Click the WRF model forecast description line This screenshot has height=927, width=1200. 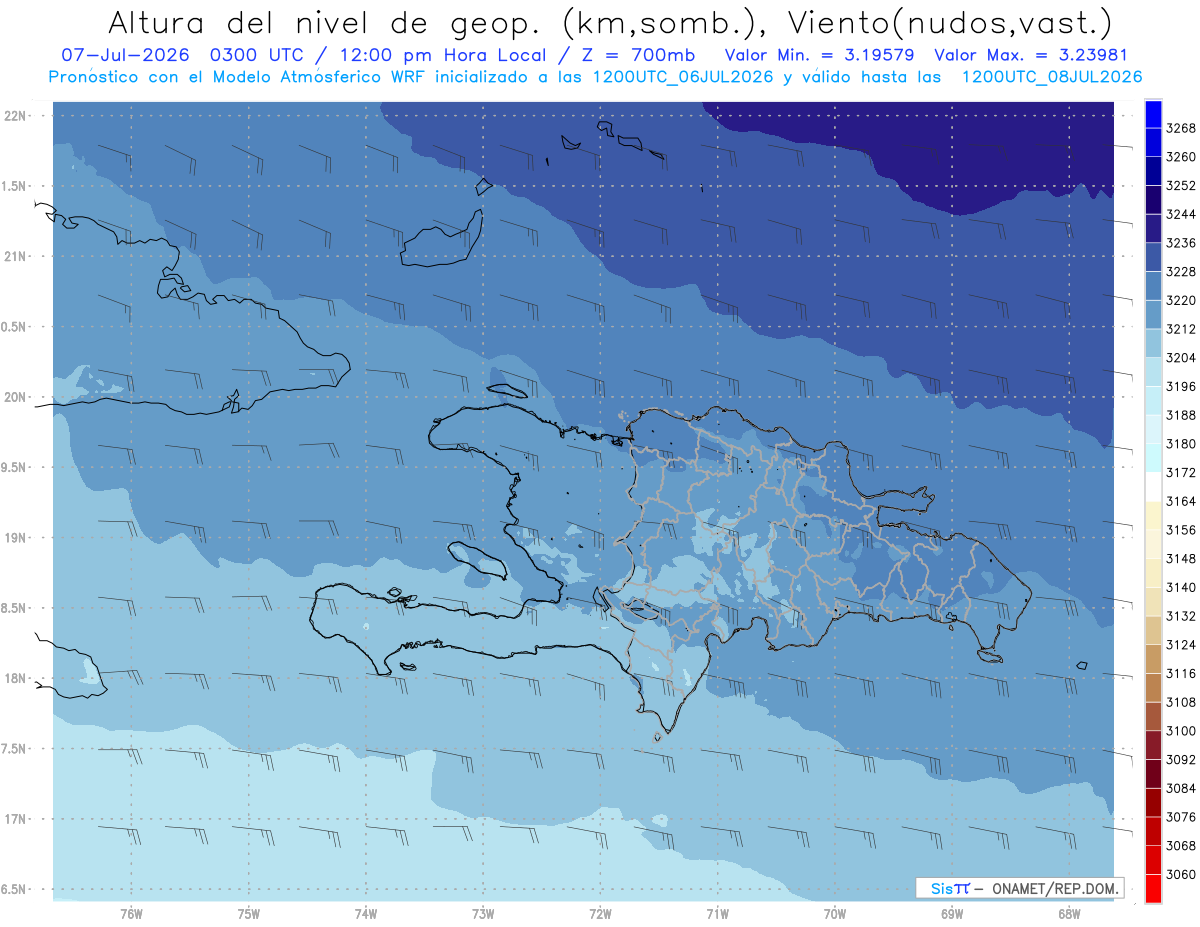click(x=595, y=77)
